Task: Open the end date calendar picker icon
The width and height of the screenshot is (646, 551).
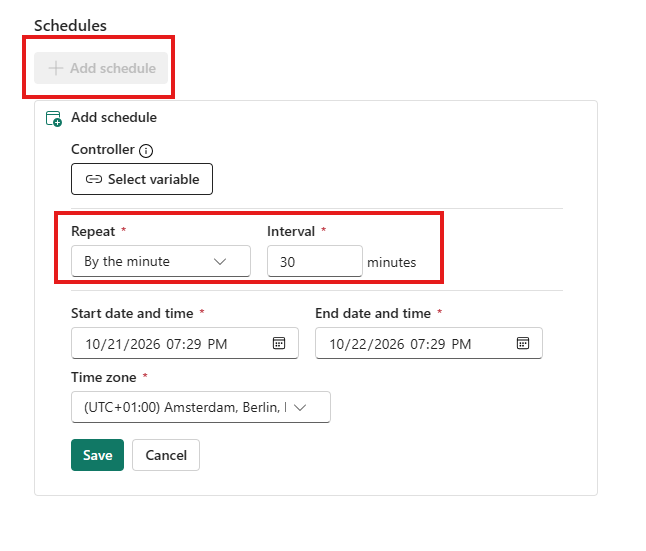Action: 523,343
